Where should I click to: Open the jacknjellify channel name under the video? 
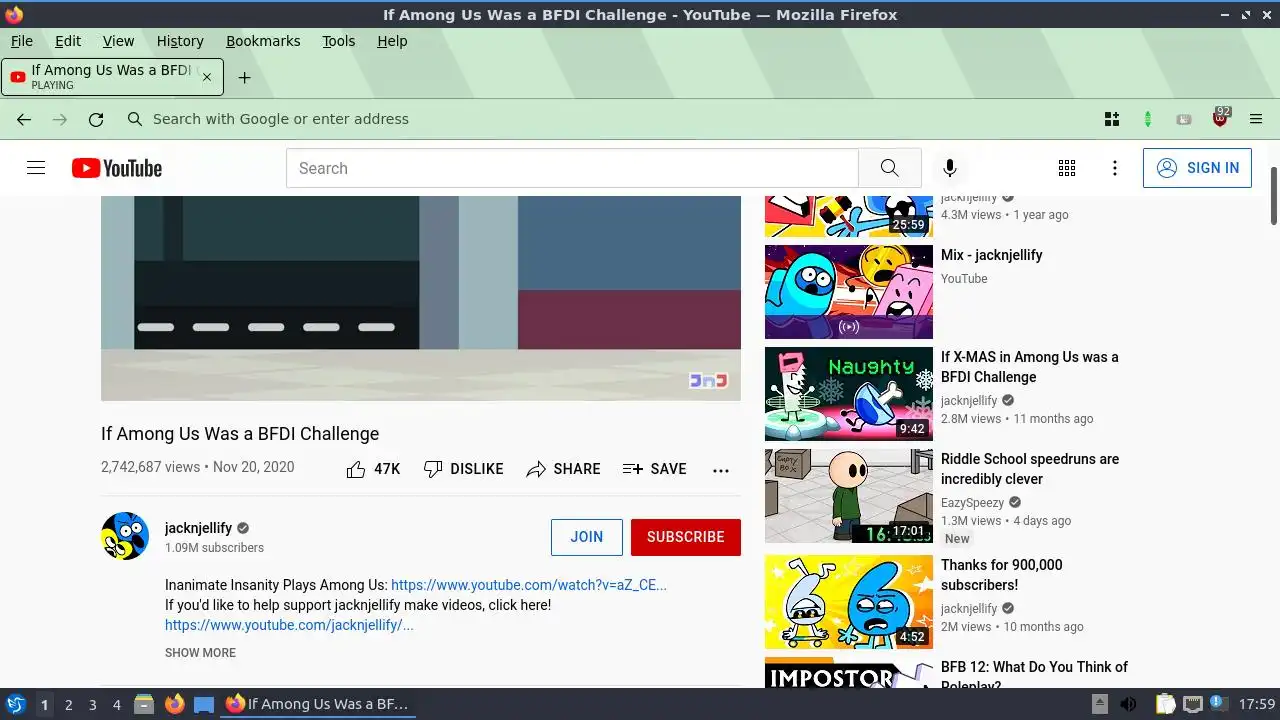coord(198,528)
